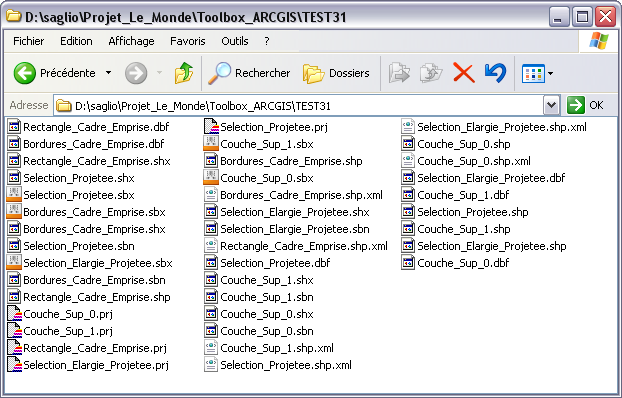Viewport: 622px width, 398px height.
Task: Click the green OK go button
Action: pyautogui.click(x=585, y=105)
